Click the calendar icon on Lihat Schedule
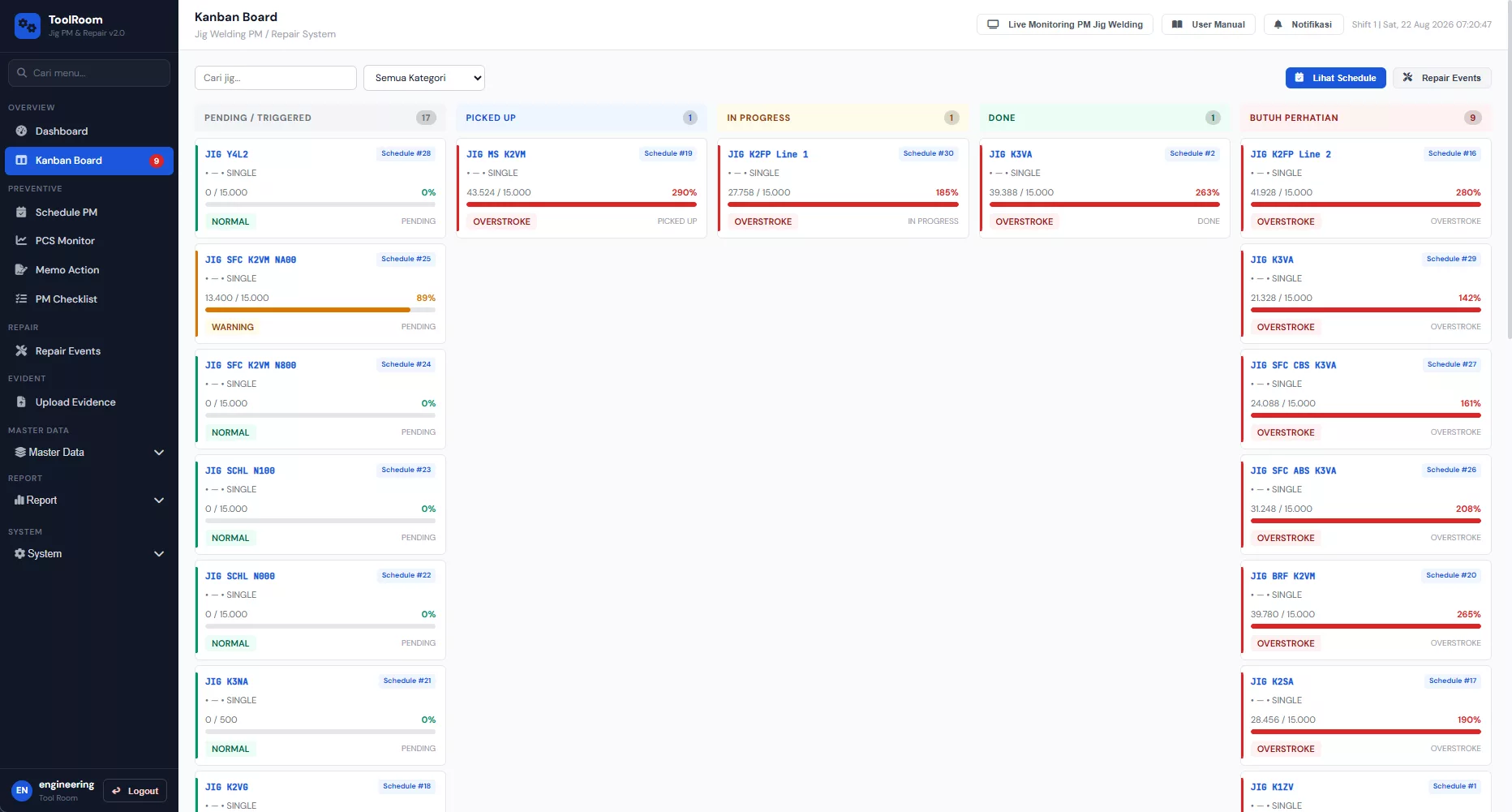 coord(1299,78)
